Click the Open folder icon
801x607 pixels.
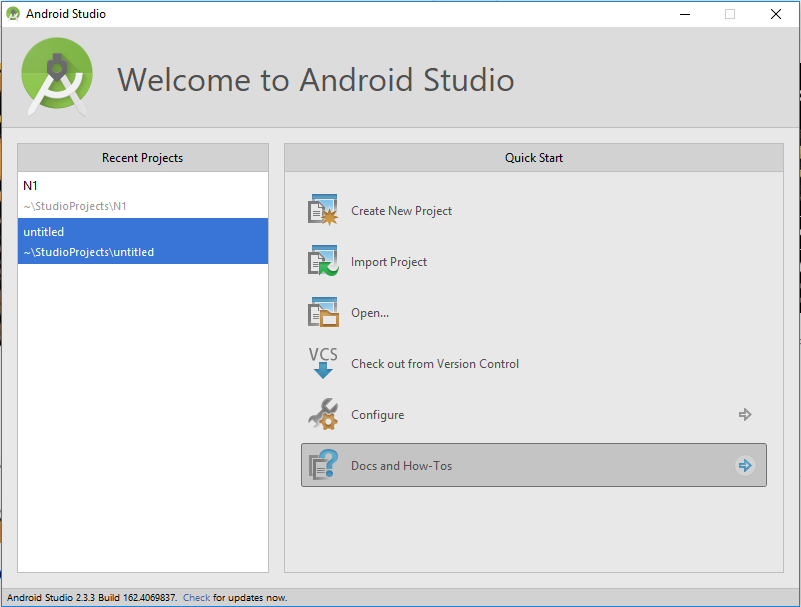(x=323, y=312)
